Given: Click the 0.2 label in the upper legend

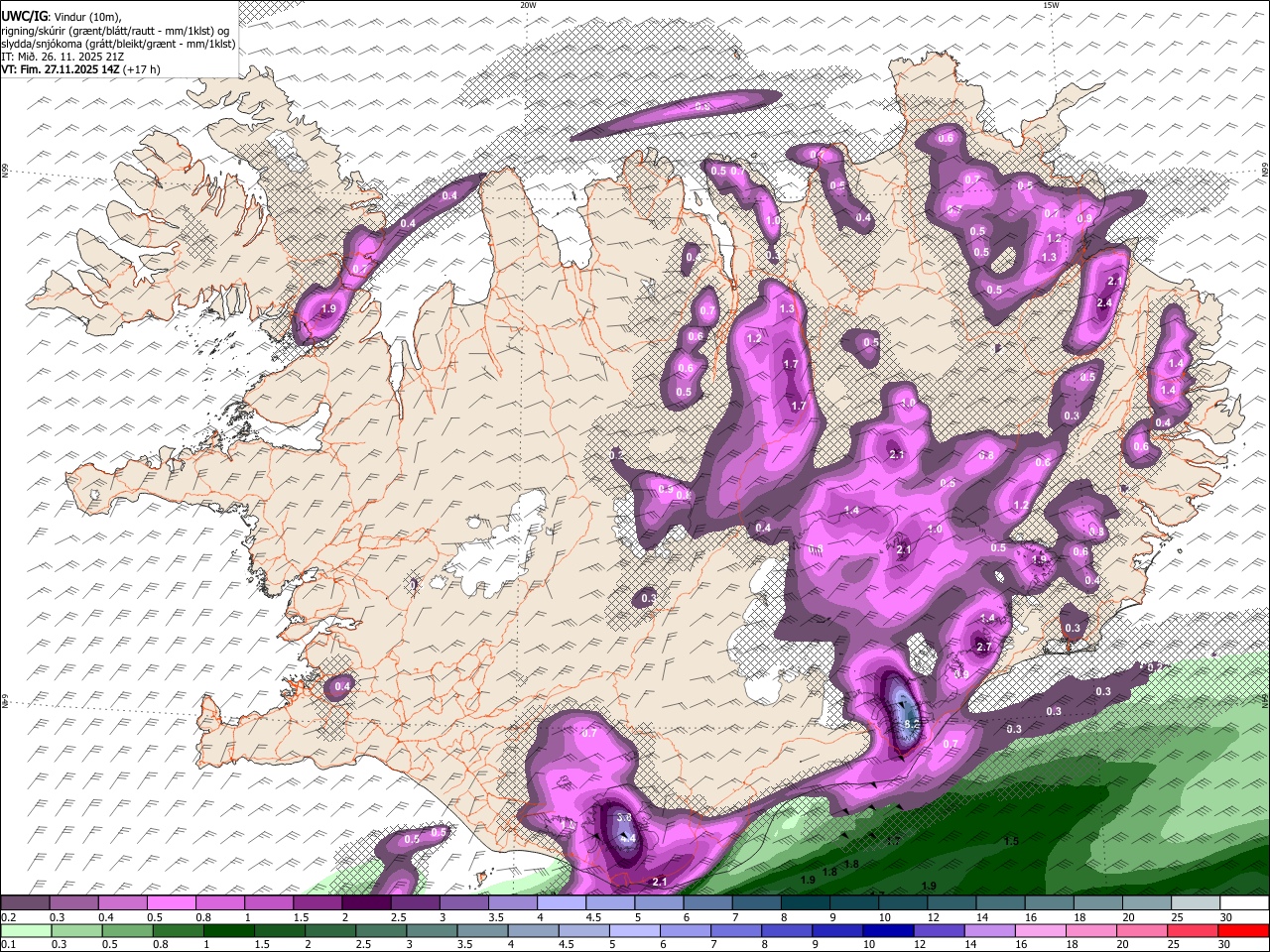Looking at the screenshot, I should 9,917.
